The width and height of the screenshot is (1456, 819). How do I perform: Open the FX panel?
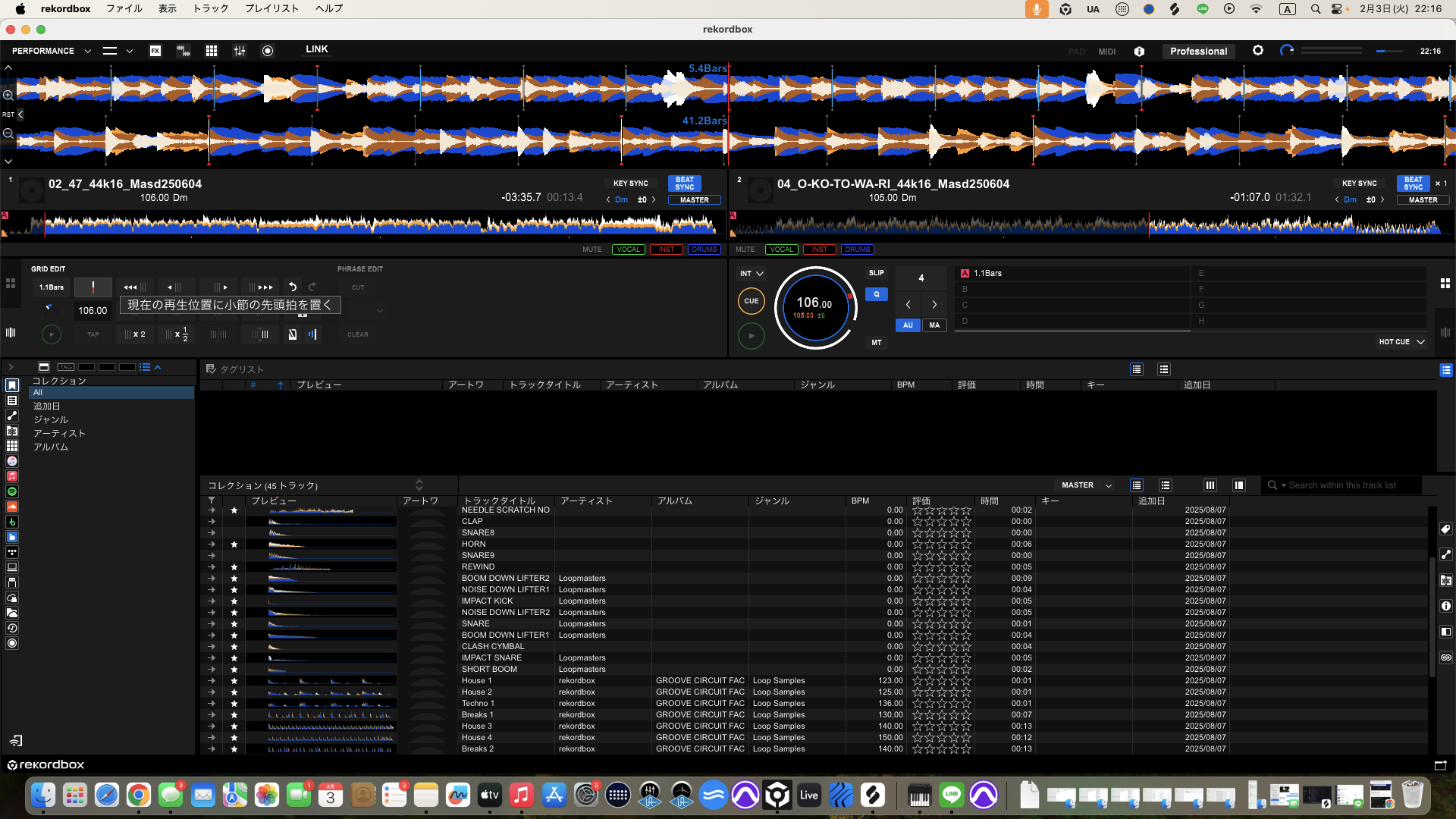click(x=155, y=51)
